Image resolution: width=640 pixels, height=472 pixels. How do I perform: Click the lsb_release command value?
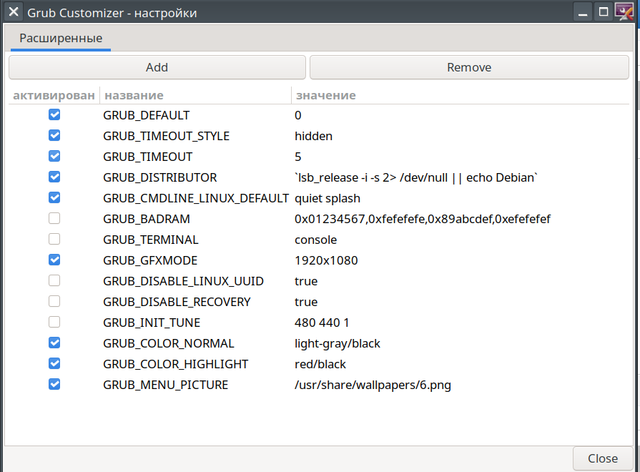tap(416, 178)
